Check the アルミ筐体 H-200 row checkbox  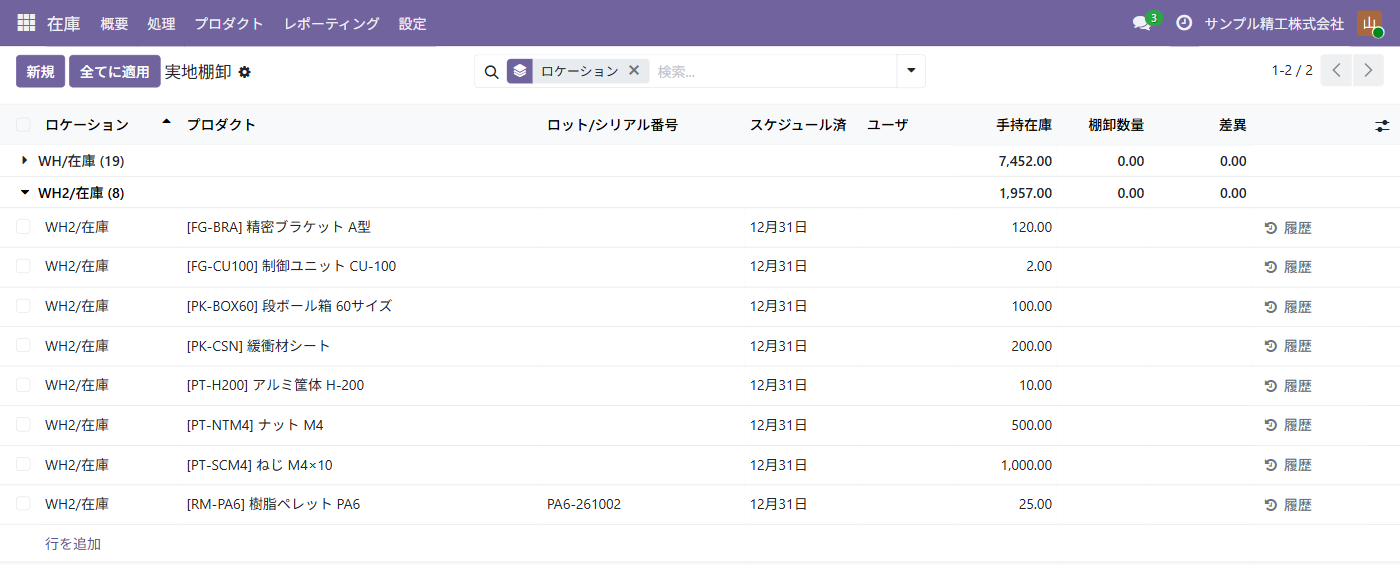[x=23, y=385]
